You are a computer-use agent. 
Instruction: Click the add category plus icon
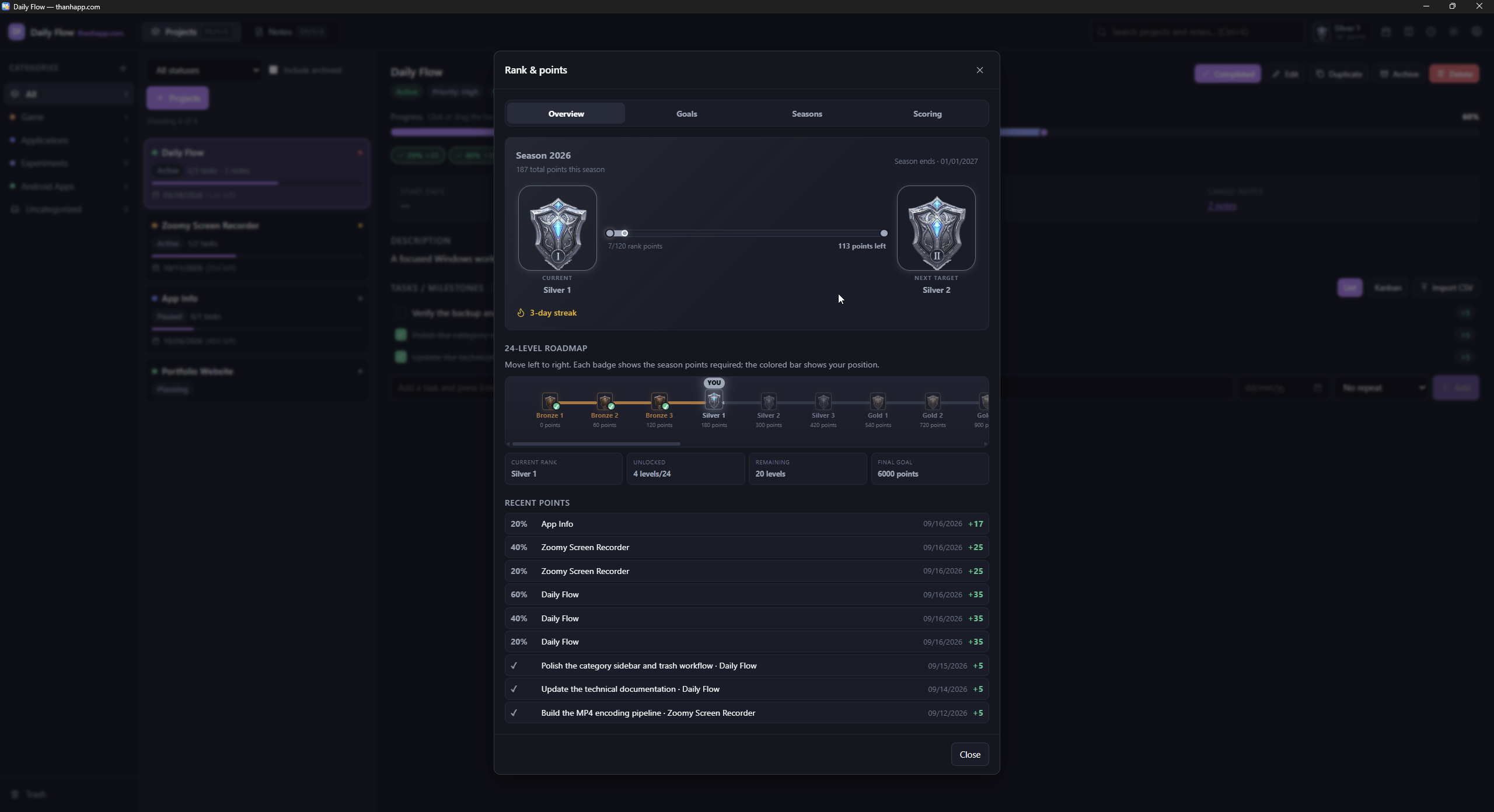click(x=123, y=68)
